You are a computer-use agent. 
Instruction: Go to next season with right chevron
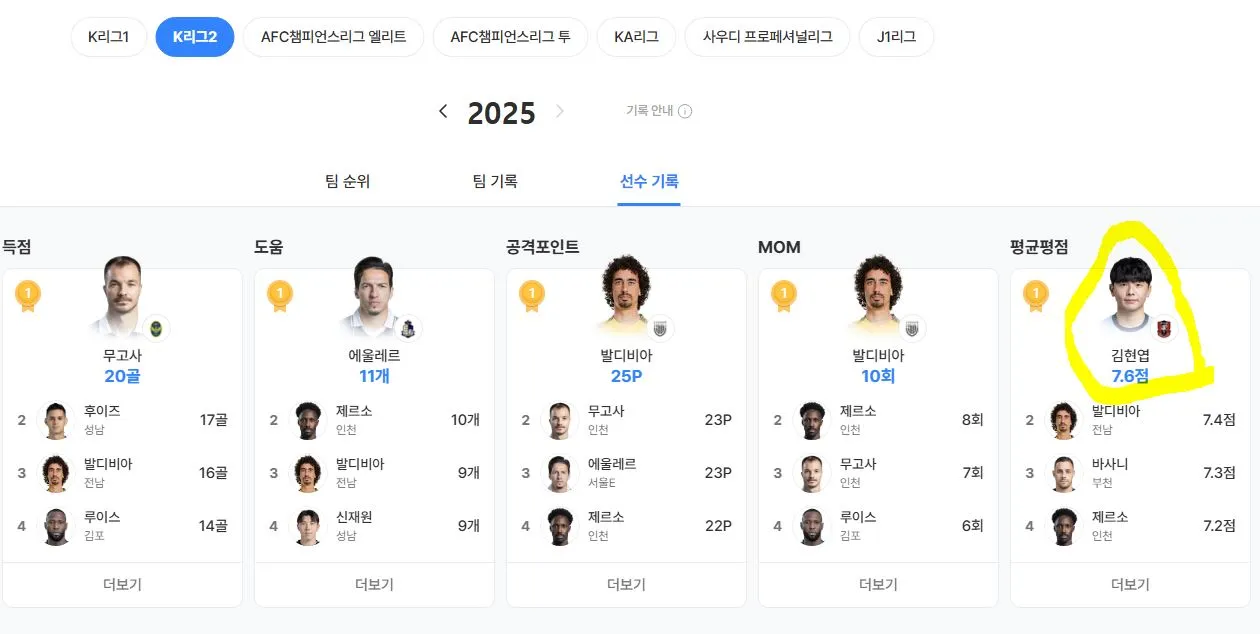click(x=560, y=111)
